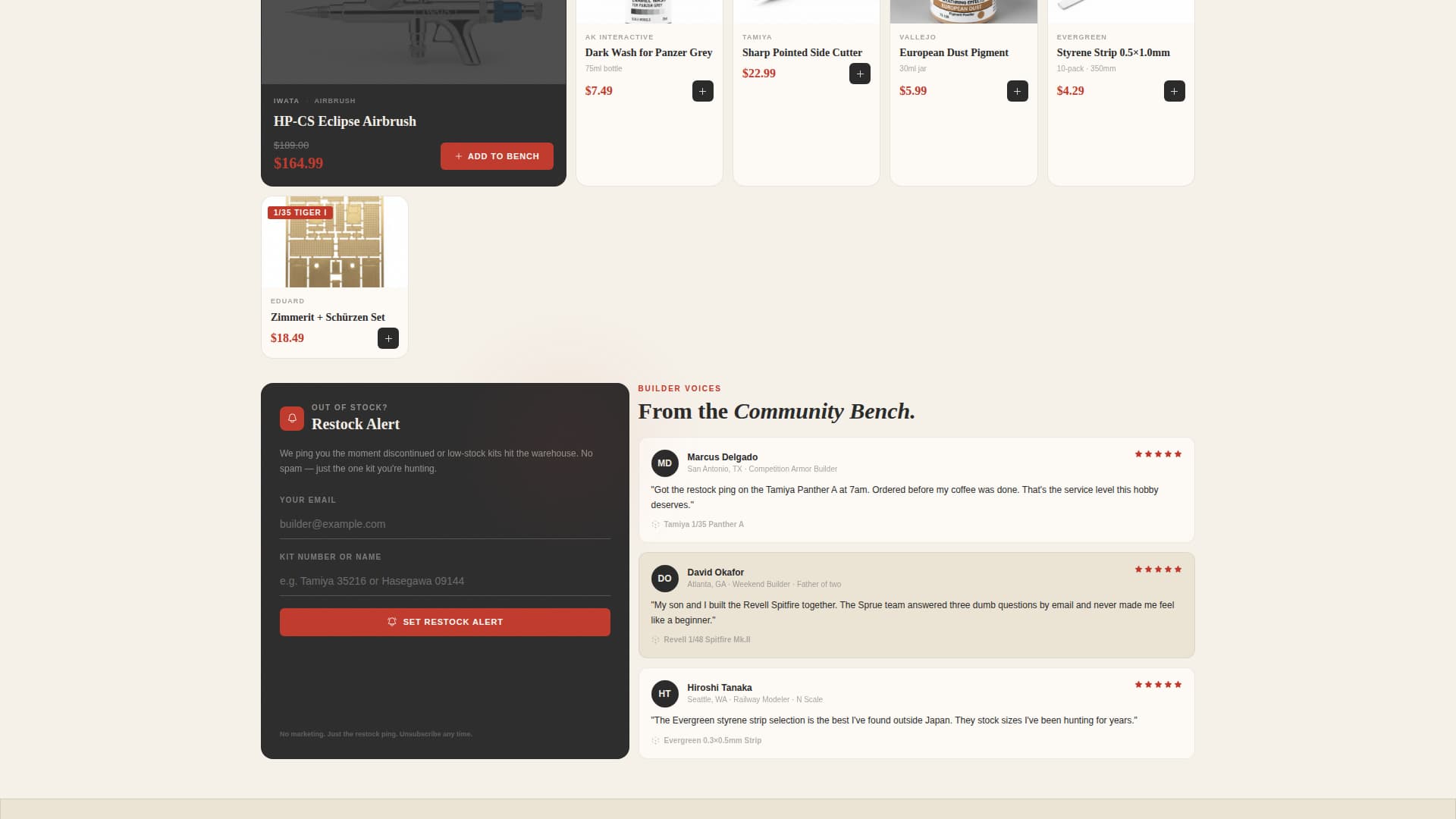Click the star rating on Hiroshi Tanaka's review
This screenshot has height=819, width=1456.
[1158, 685]
